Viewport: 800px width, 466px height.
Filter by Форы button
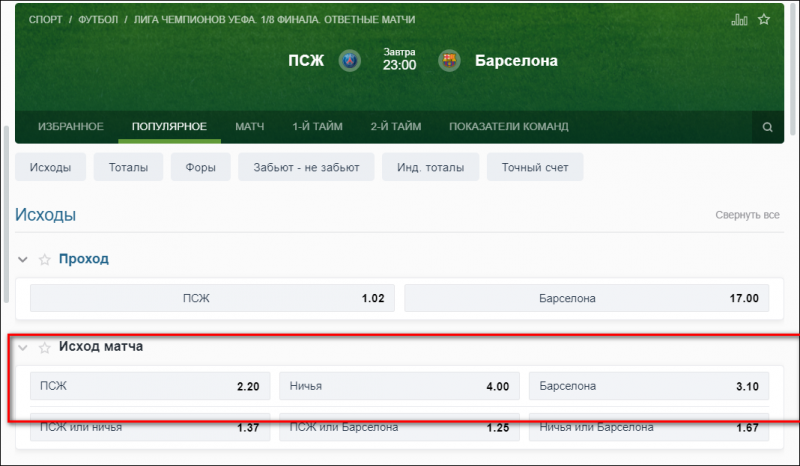pyautogui.click(x=201, y=167)
